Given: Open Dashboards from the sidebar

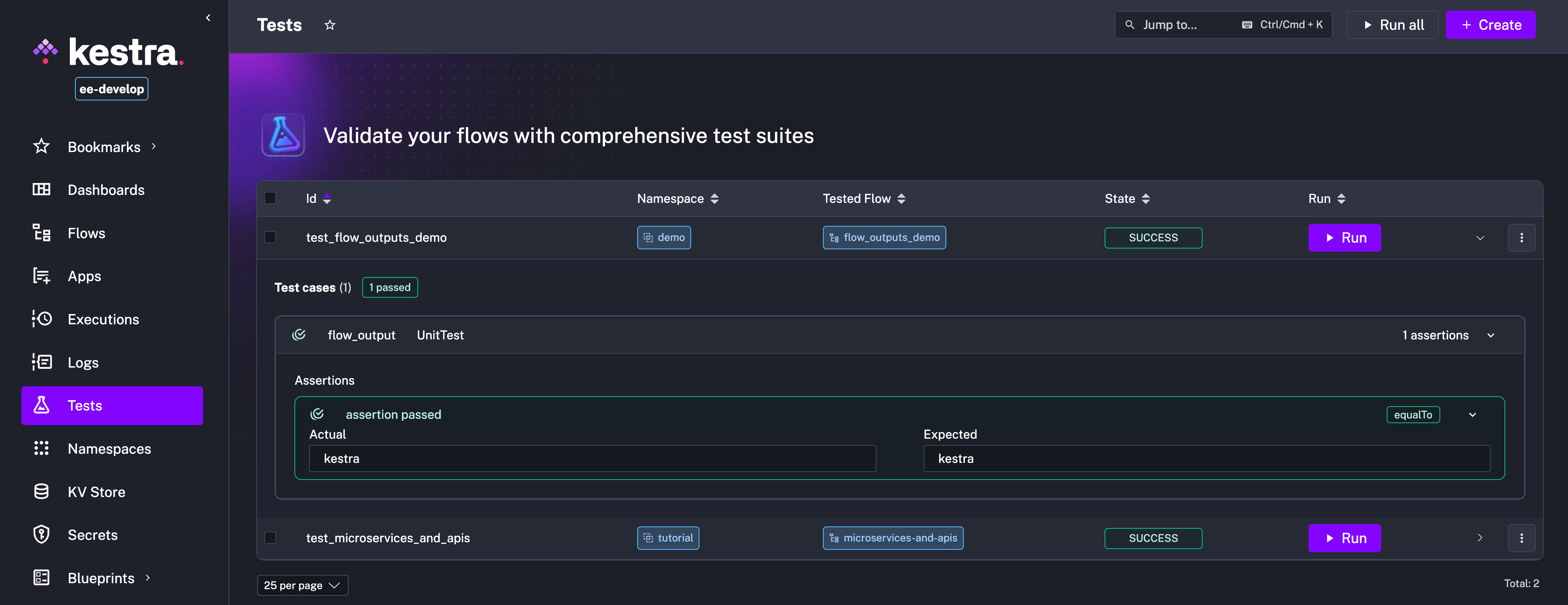Looking at the screenshot, I should [x=112, y=189].
